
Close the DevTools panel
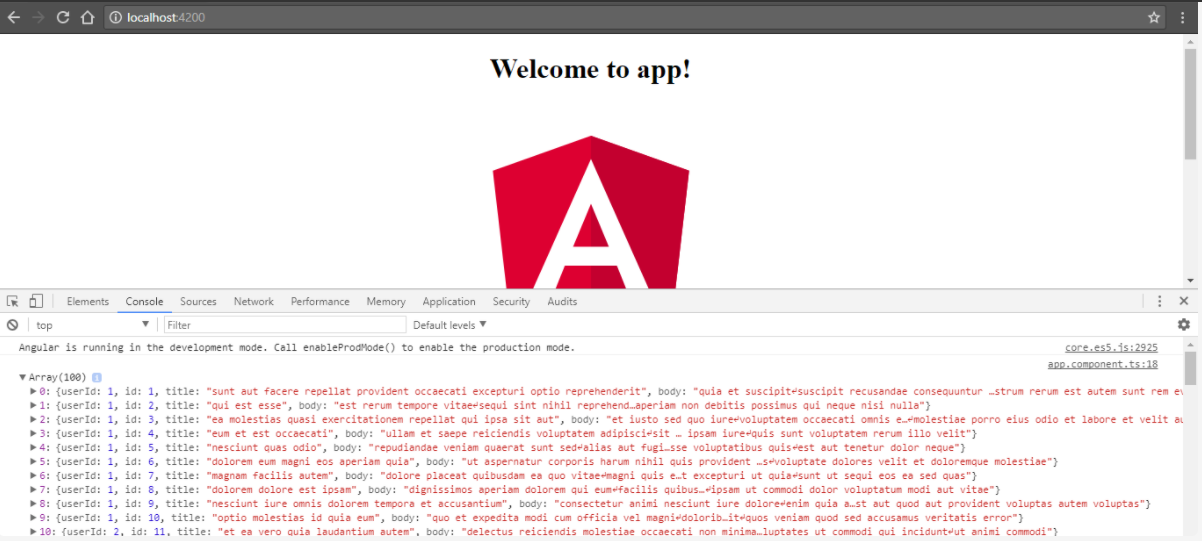click(1184, 301)
